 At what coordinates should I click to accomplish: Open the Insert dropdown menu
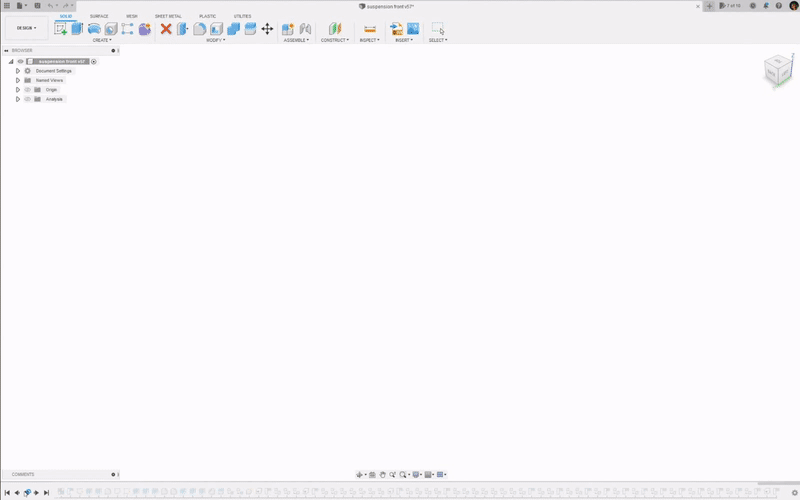404,40
